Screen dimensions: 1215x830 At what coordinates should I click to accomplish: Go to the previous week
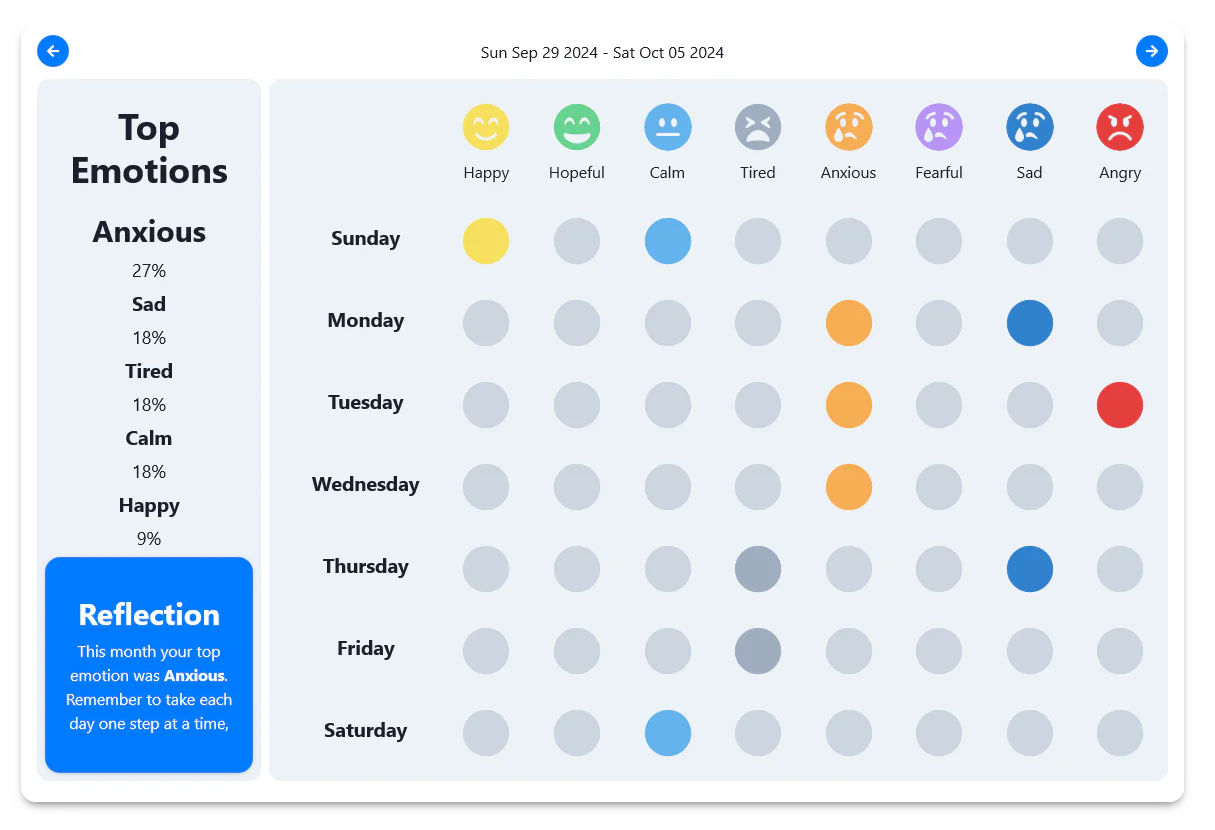(53, 51)
